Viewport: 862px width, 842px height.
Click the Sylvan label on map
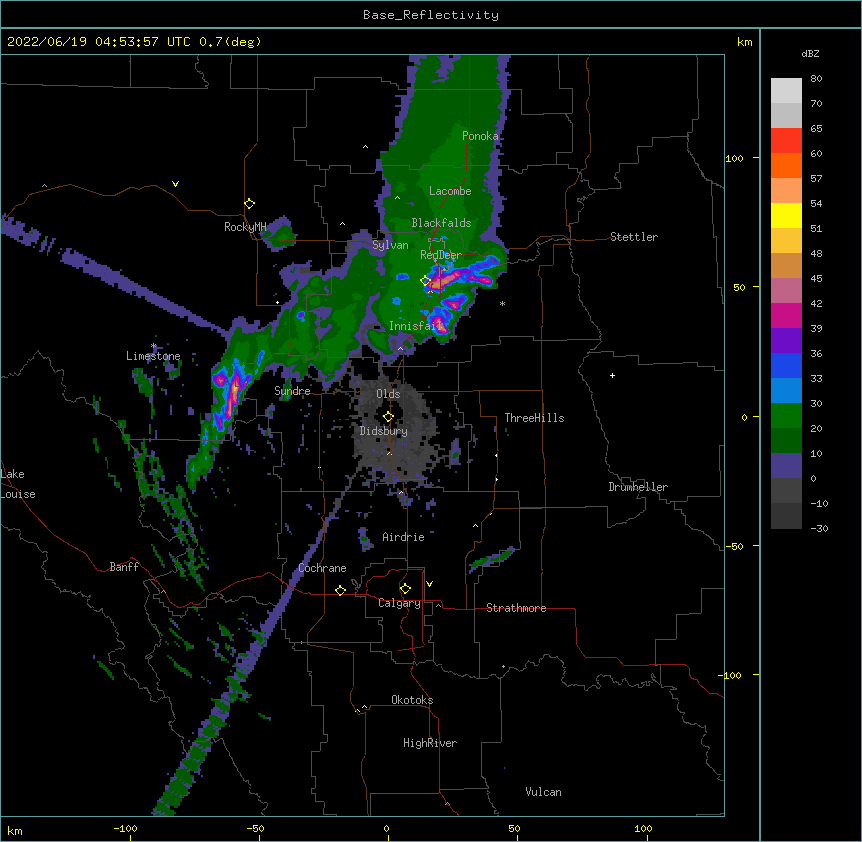click(390, 245)
